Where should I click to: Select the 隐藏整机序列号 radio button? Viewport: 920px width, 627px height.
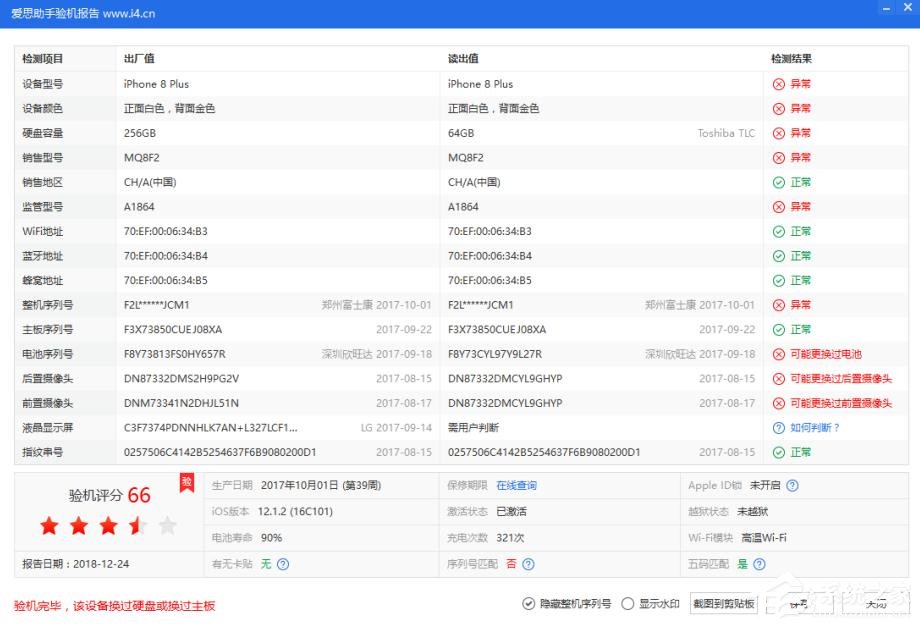pyautogui.click(x=527, y=603)
